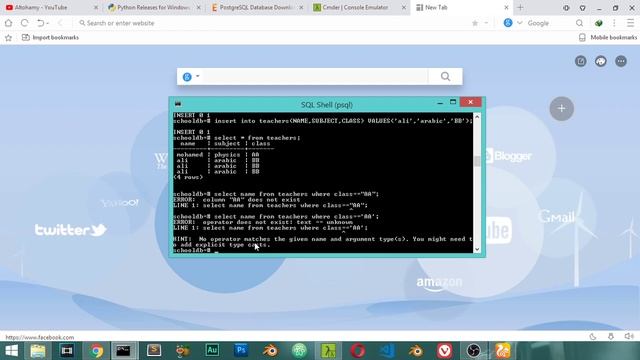
Task: Click the SQL Shell scrollbar down arrow
Action: coord(477,249)
